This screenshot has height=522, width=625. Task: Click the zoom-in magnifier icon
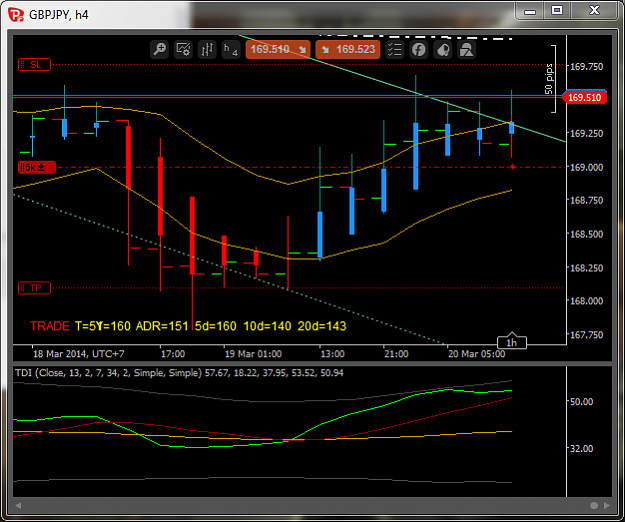pyautogui.click(x=159, y=49)
